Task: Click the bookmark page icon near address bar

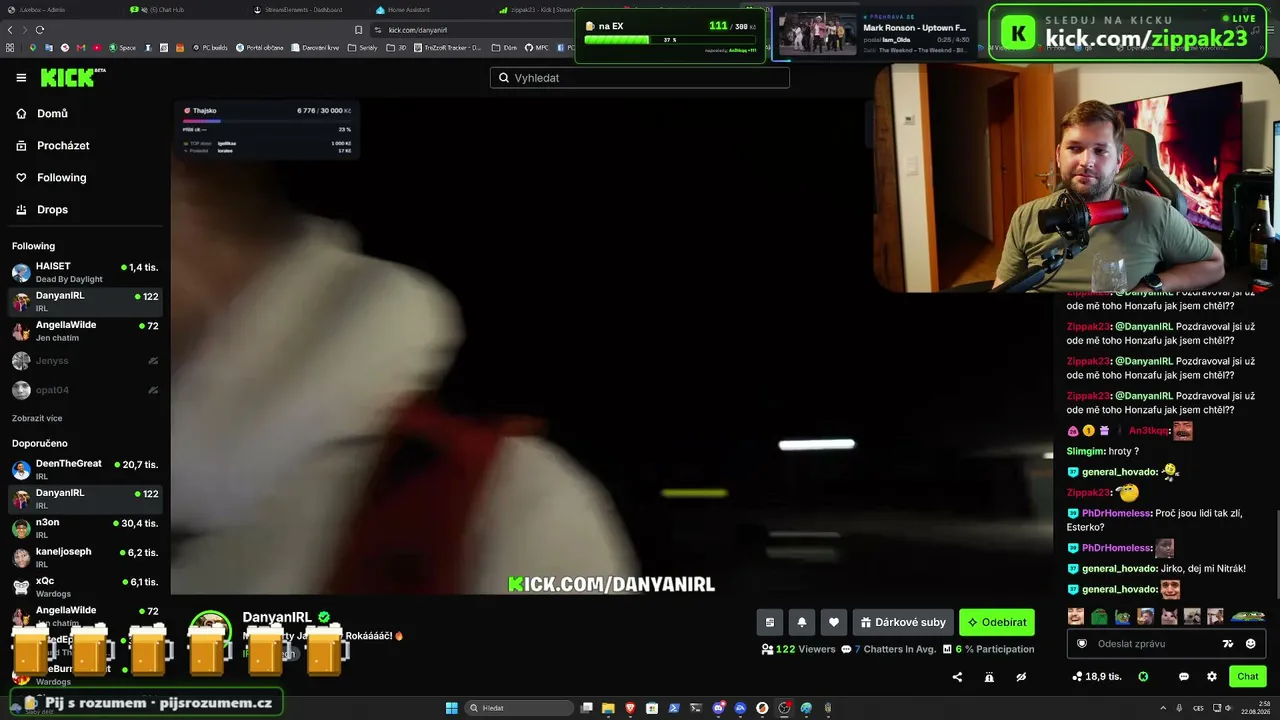Action: pyautogui.click(x=358, y=30)
